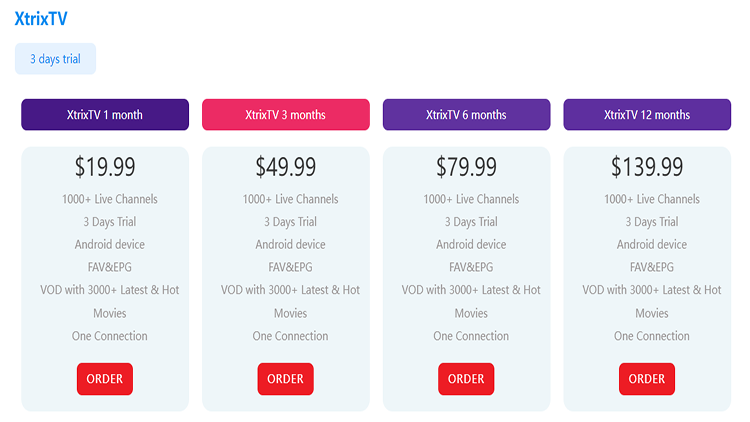Click the $139.99 price text
This screenshot has height=422, width=750.
647,167
